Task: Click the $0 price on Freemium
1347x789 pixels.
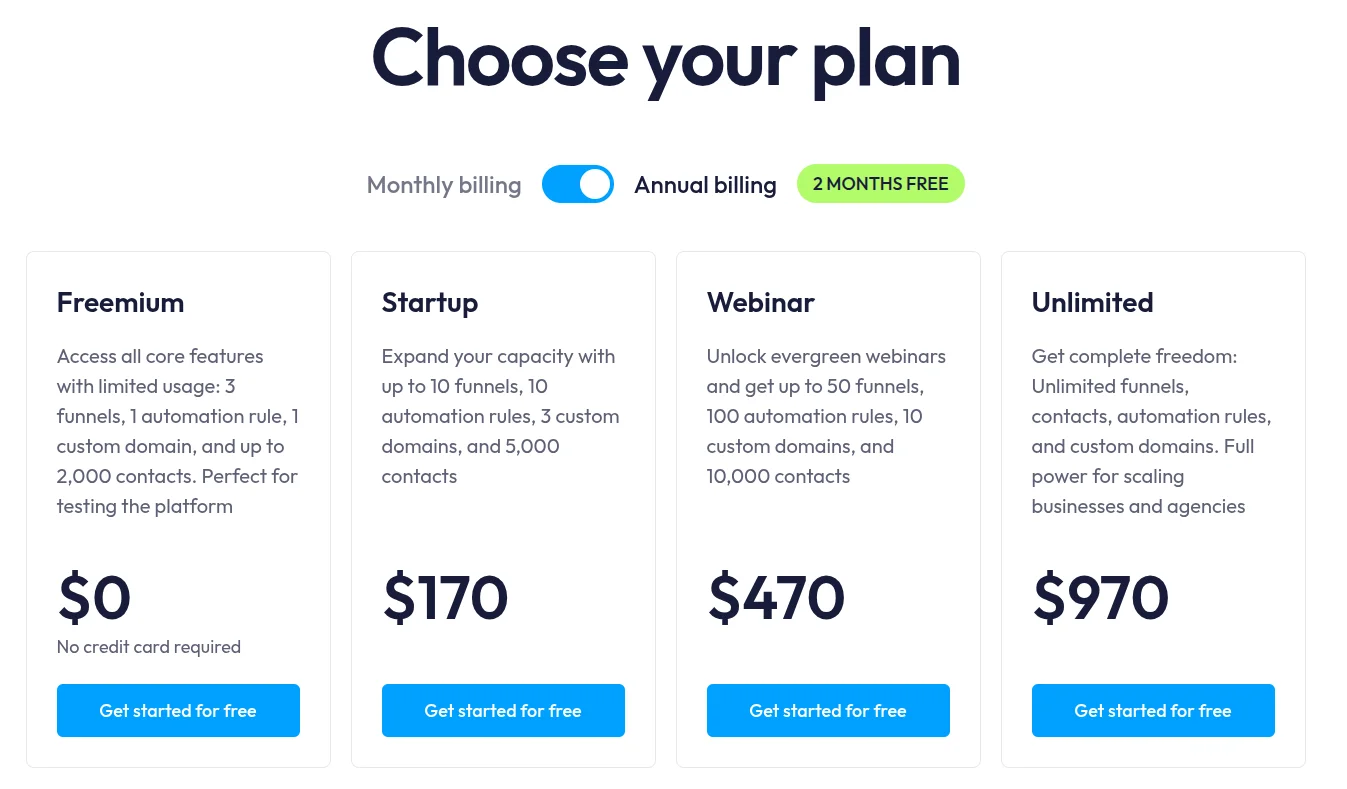Action: (93, 597)
